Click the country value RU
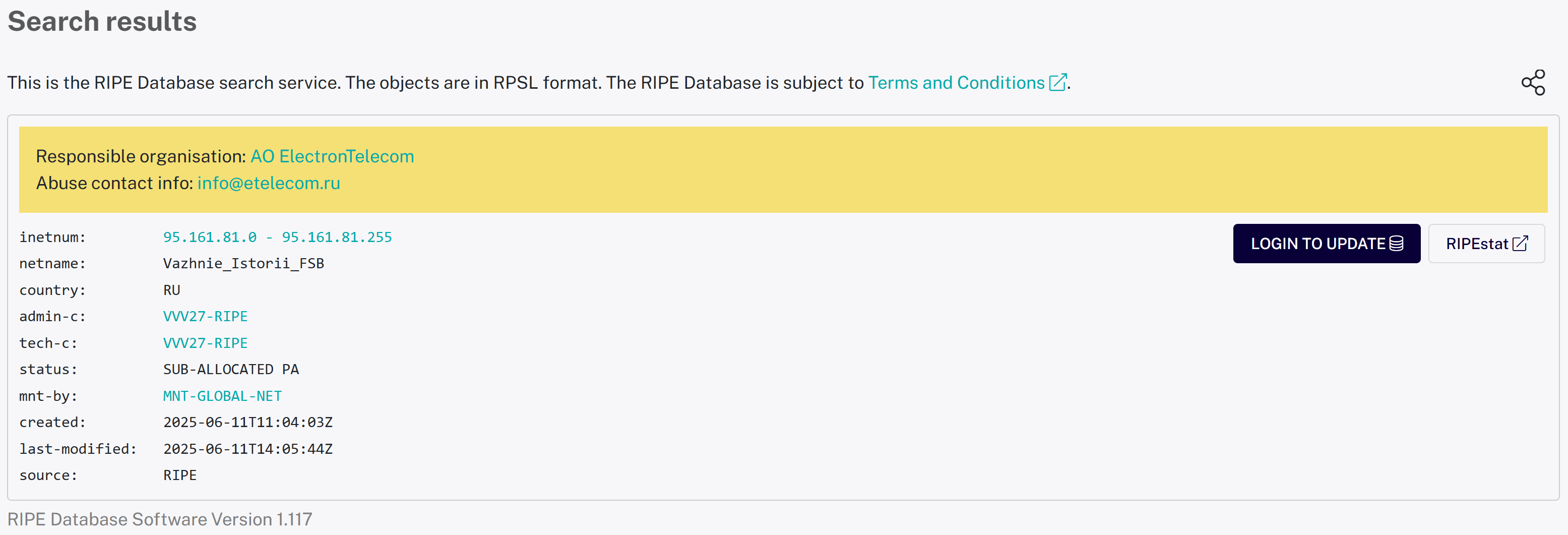The image size is (1568, 535). tap(172, 290)
